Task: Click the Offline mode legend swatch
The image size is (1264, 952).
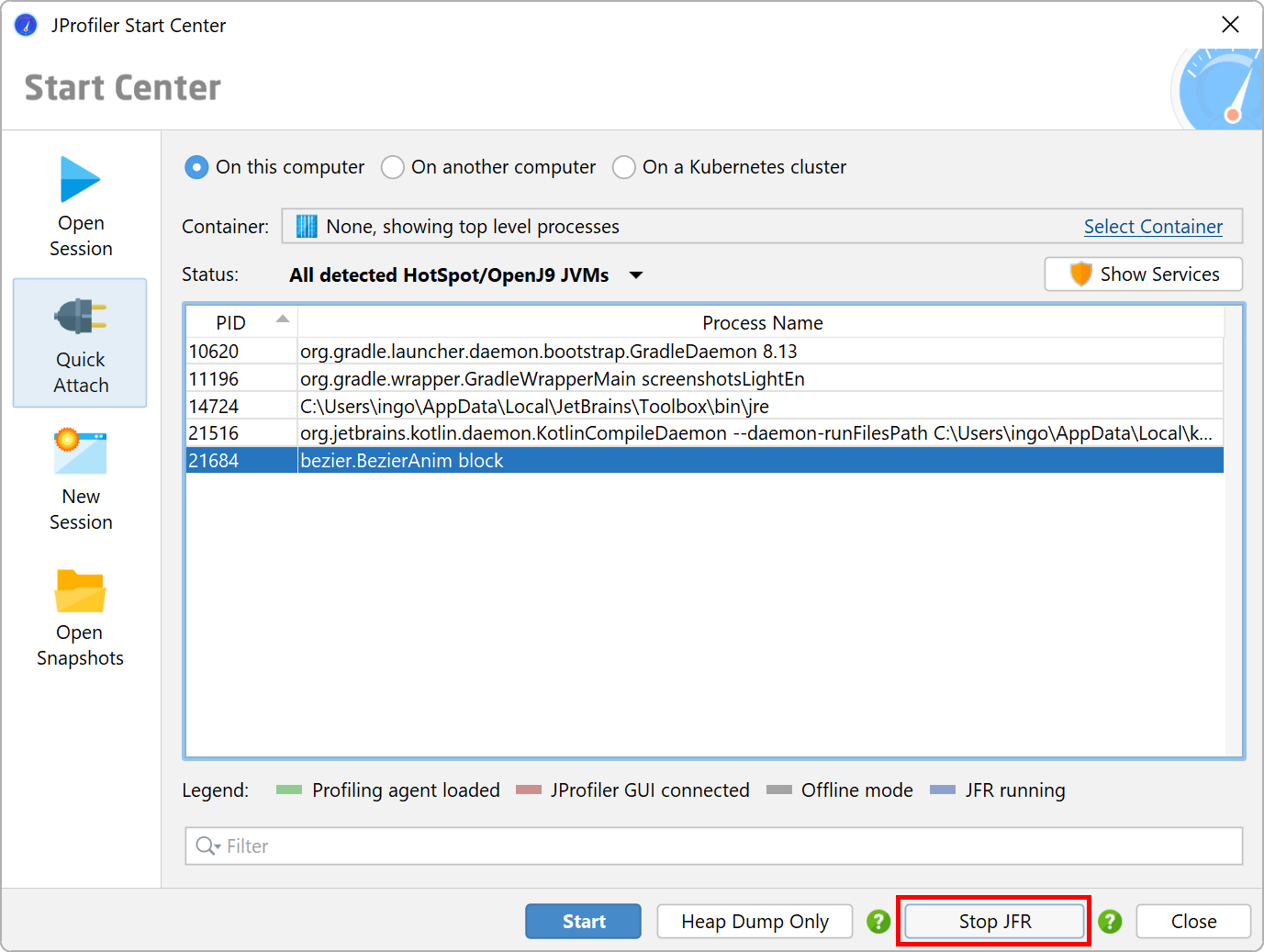Action: (779, 790)
